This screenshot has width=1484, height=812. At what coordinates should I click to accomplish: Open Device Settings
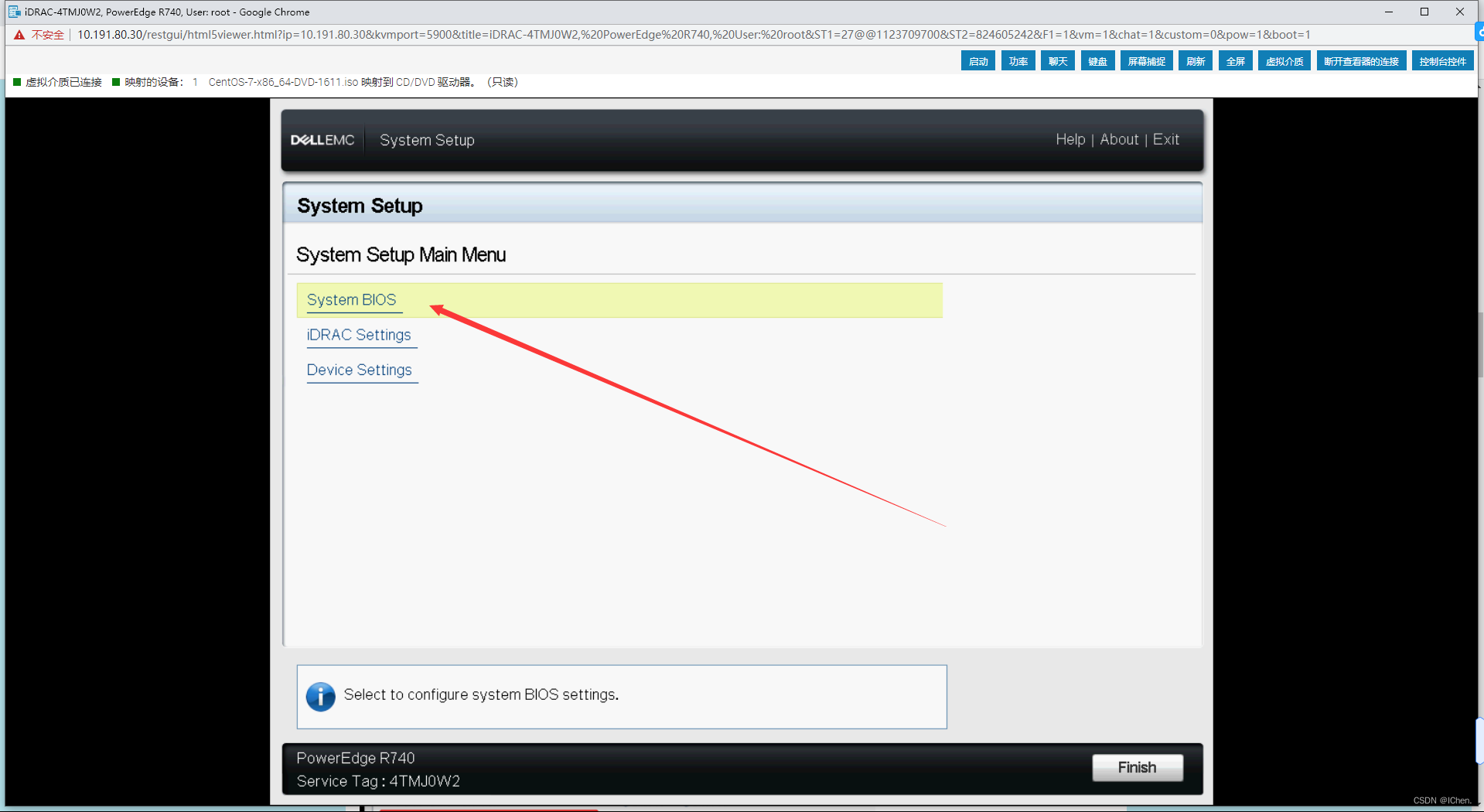click(359, 370)
